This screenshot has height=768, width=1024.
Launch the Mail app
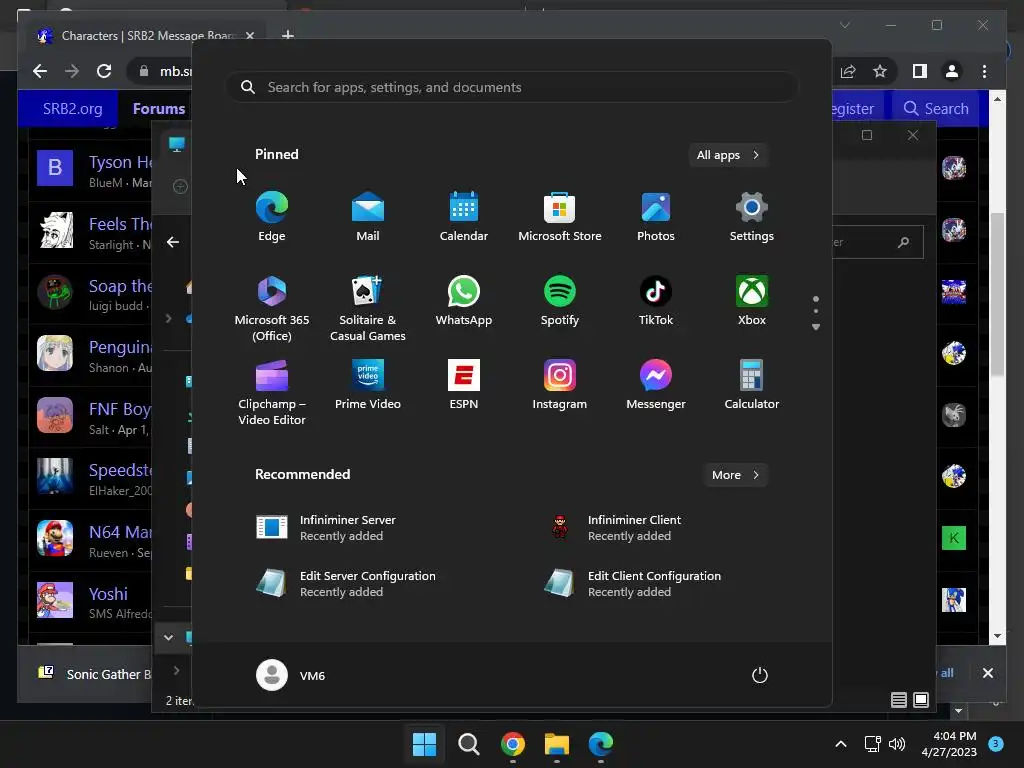[368, 217]
